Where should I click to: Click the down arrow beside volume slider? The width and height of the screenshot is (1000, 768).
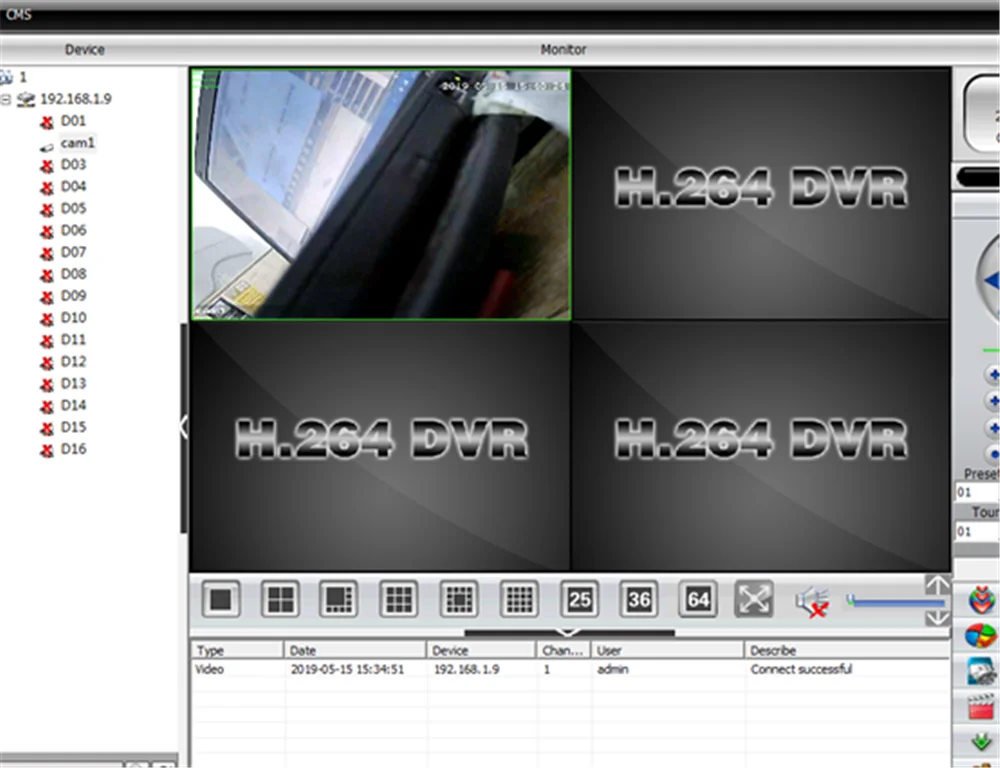coord(937,617)
